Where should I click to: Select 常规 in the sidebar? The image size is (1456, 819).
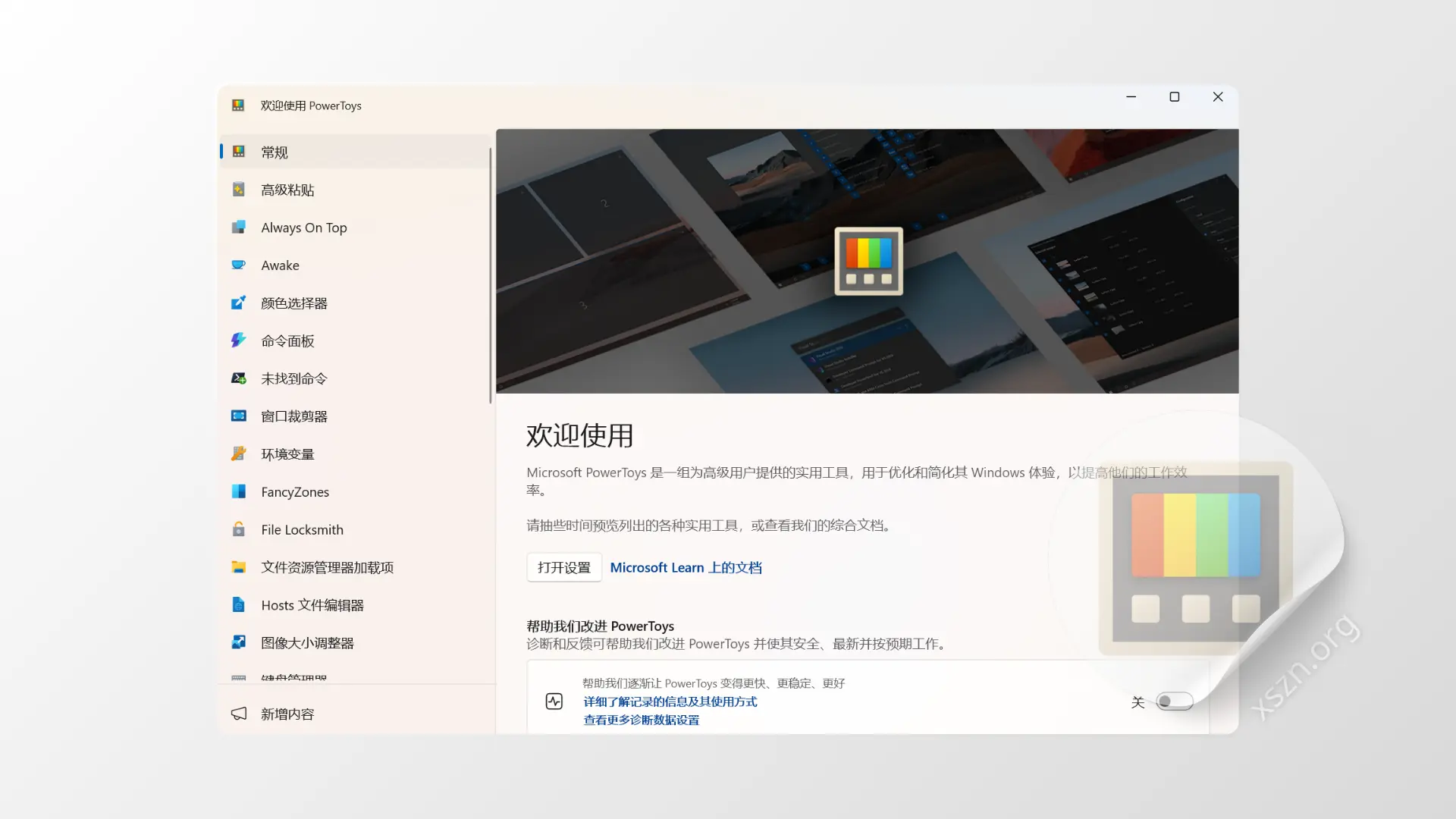coord(275,152)
